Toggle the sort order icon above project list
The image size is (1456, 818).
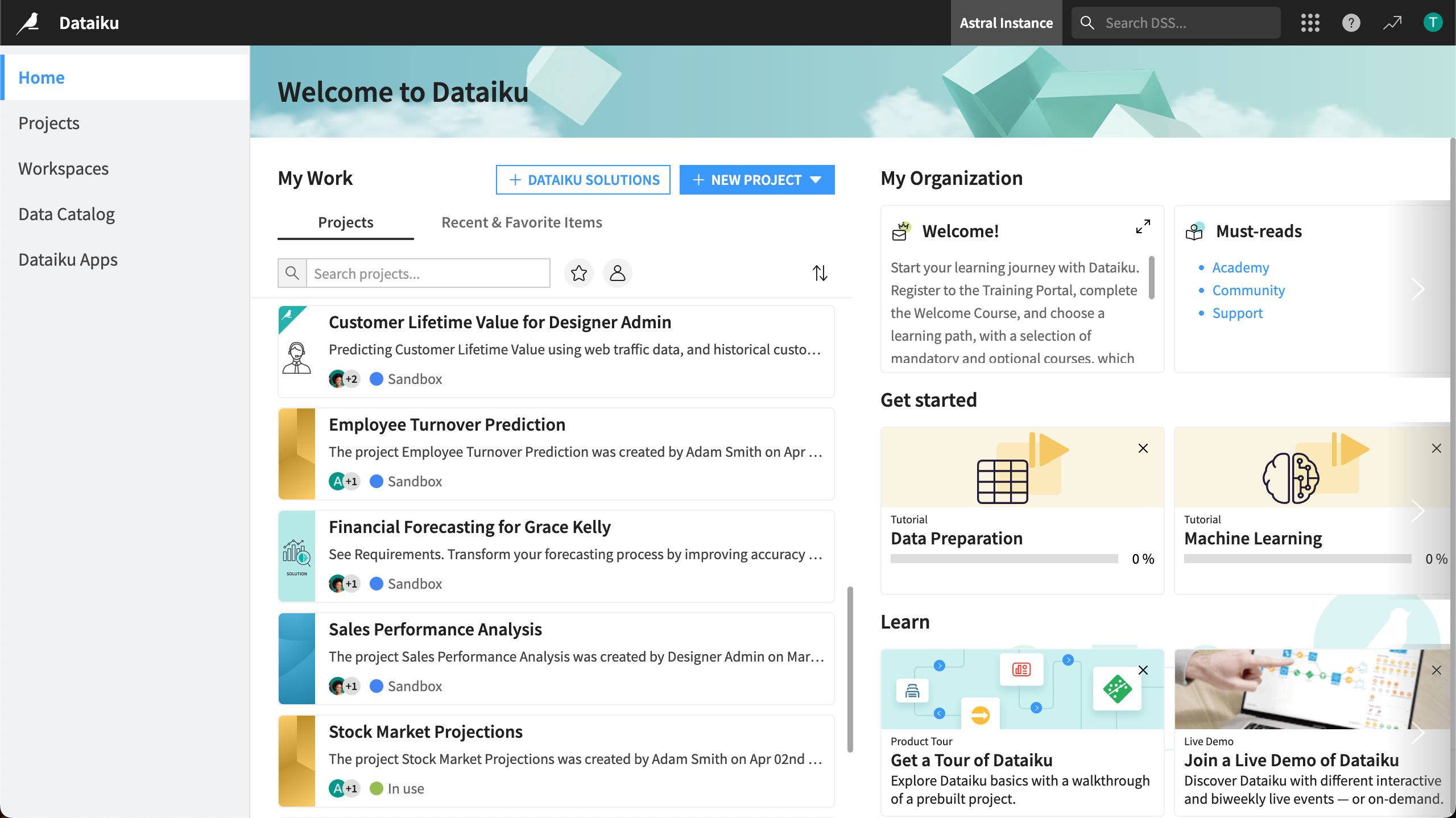click(821, 273)
